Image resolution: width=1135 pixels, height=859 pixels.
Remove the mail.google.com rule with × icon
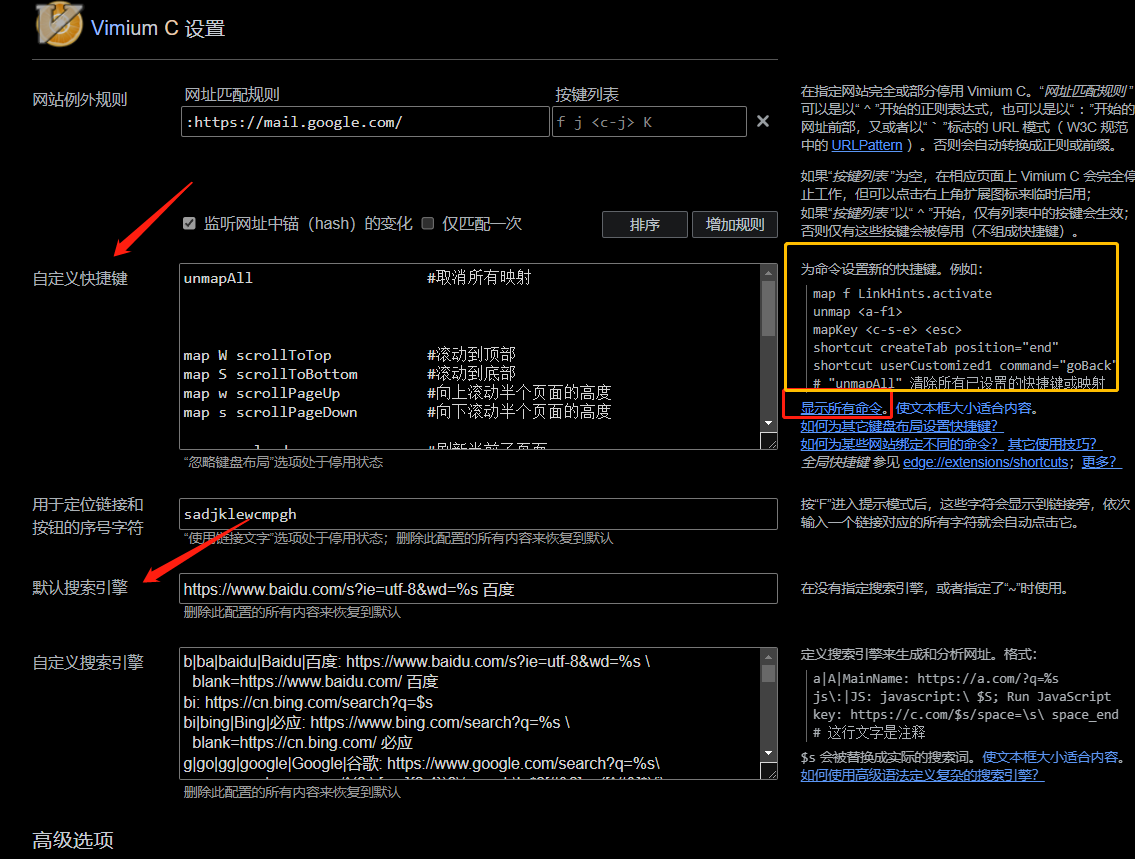click(761, 121)
